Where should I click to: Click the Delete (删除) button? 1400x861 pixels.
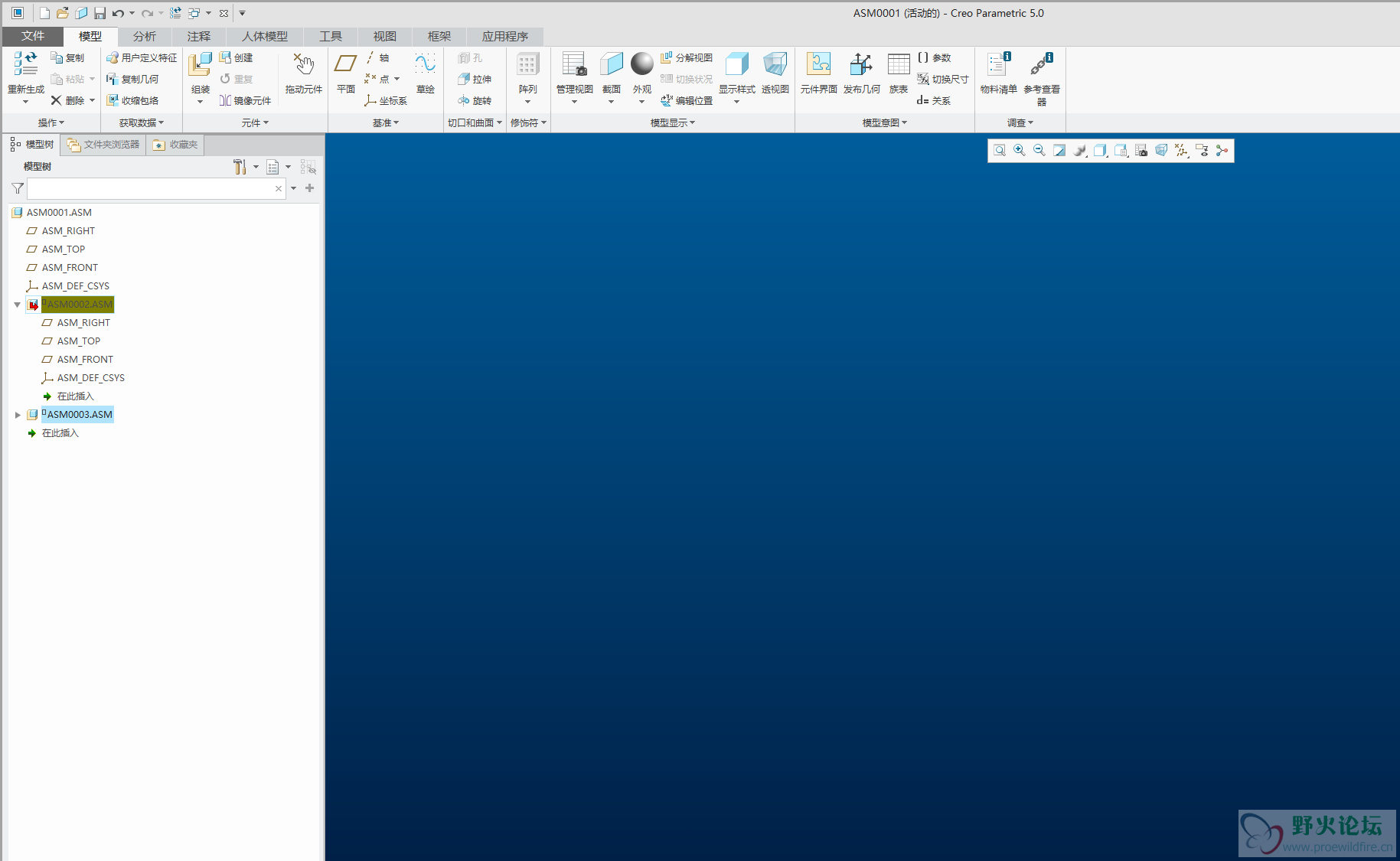point(67,100)
